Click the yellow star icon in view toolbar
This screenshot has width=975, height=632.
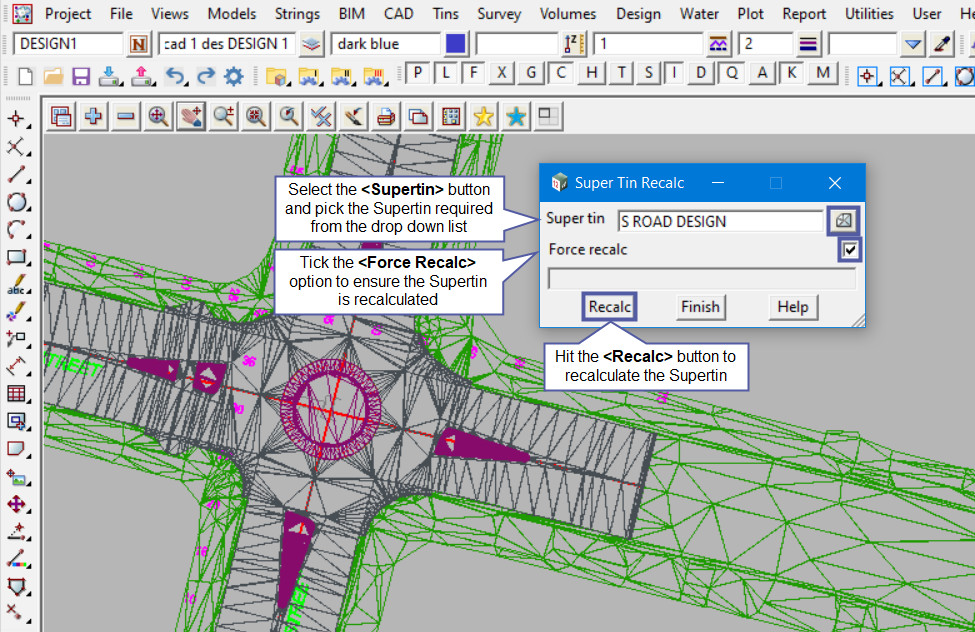(483, 116)
